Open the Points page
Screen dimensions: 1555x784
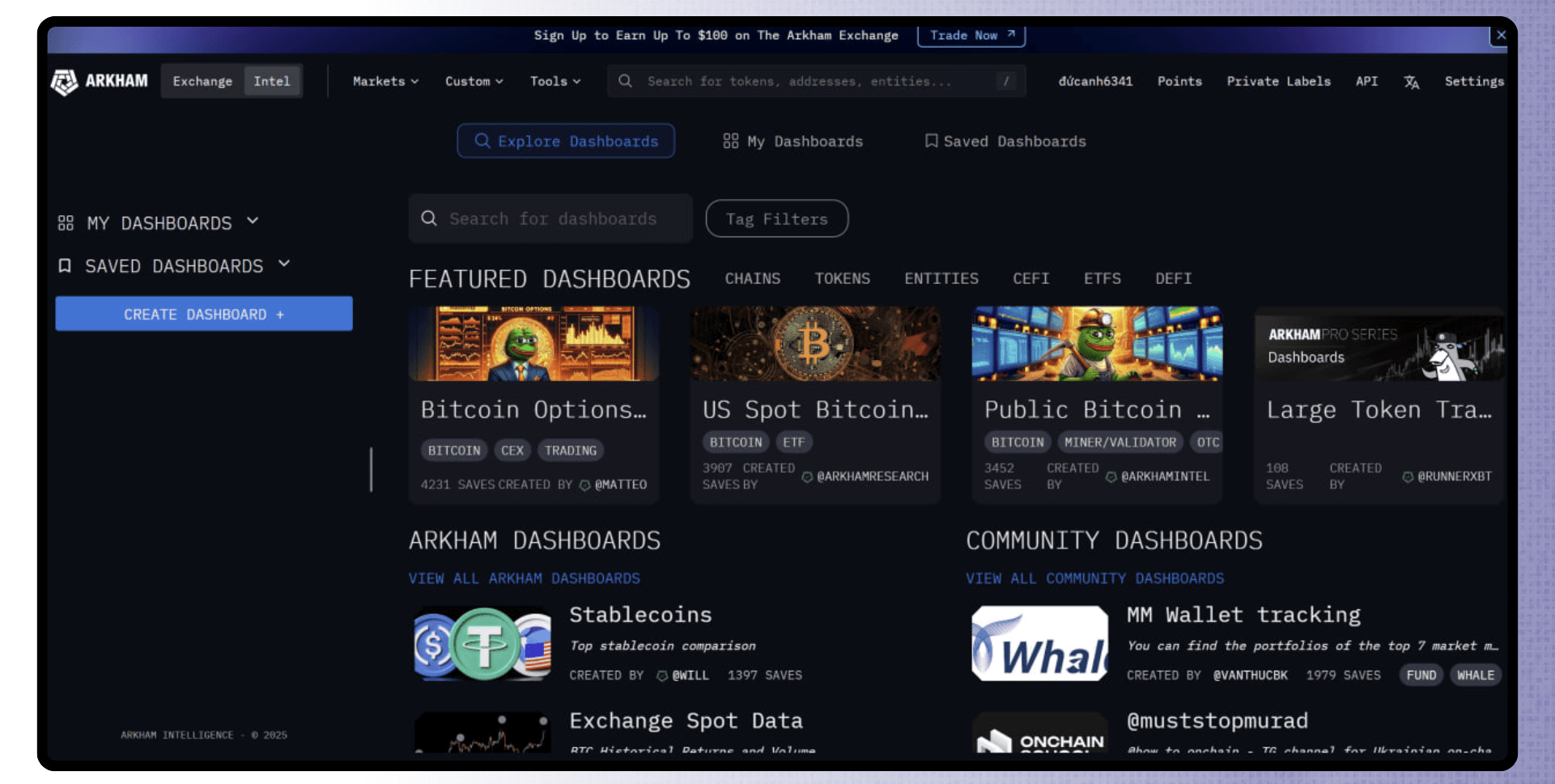pos(1179,81)
